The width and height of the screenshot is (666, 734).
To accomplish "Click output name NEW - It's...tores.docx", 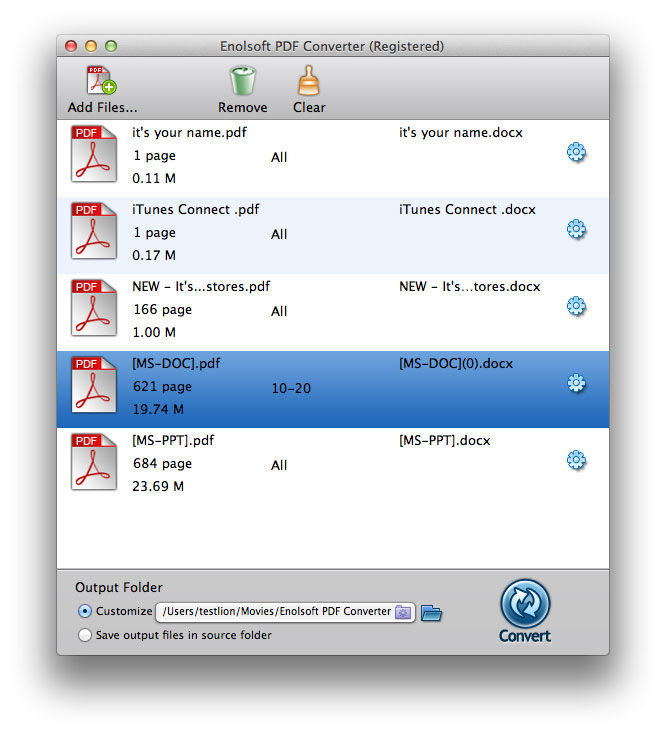I will 469,286.
